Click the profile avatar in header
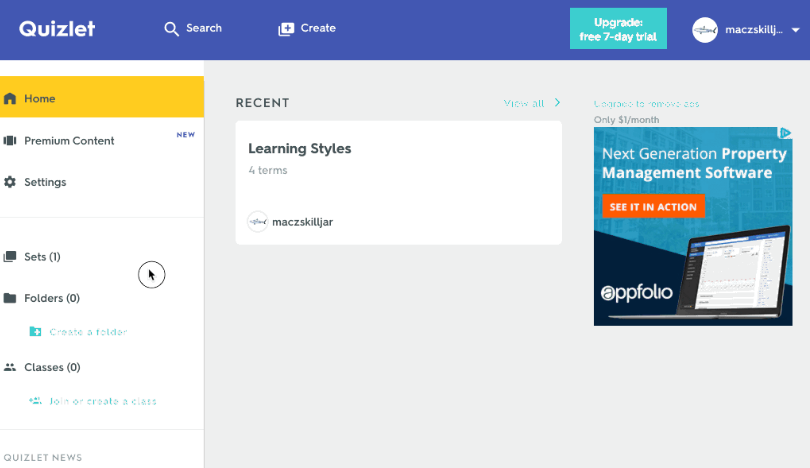The height and width of the screenshot is (468, 810). [x=705, y=30]
